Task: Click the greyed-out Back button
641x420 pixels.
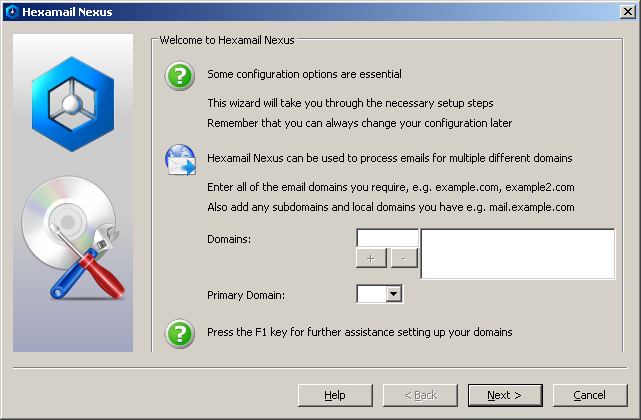Action: coord(420,395)
